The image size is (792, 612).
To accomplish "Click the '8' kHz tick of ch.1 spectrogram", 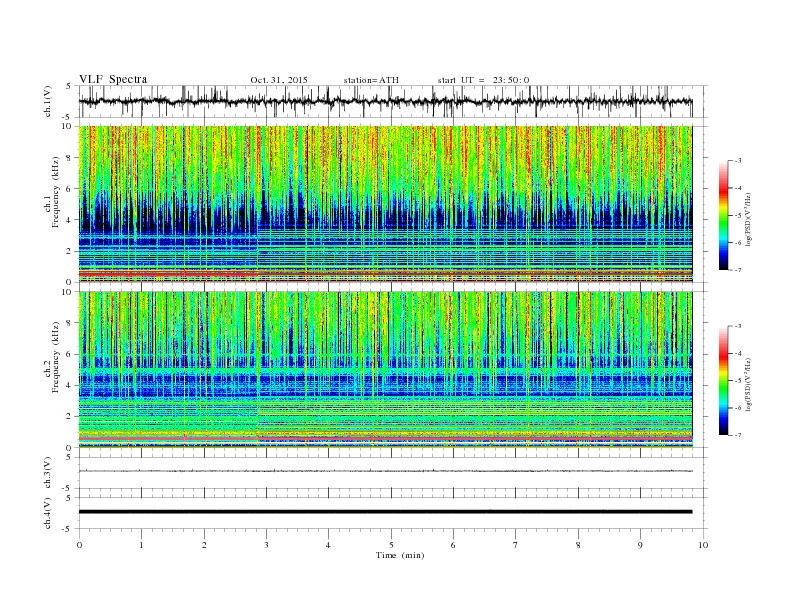I will pyautogui.click(x=70, y=158).
